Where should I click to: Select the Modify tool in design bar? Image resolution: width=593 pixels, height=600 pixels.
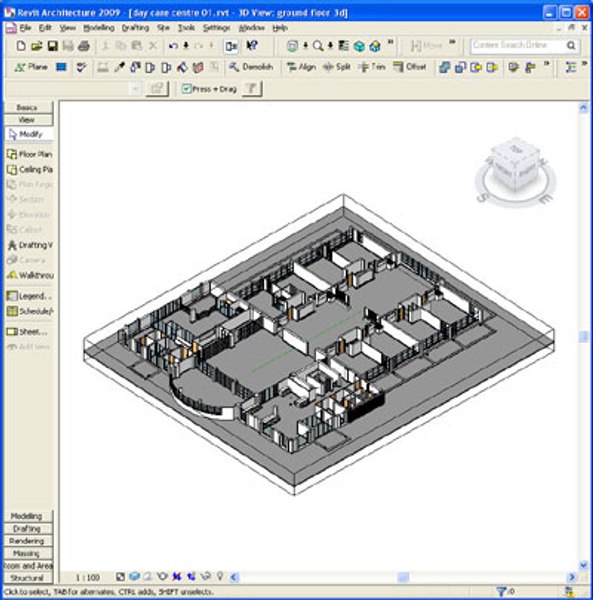pos(27,134)
